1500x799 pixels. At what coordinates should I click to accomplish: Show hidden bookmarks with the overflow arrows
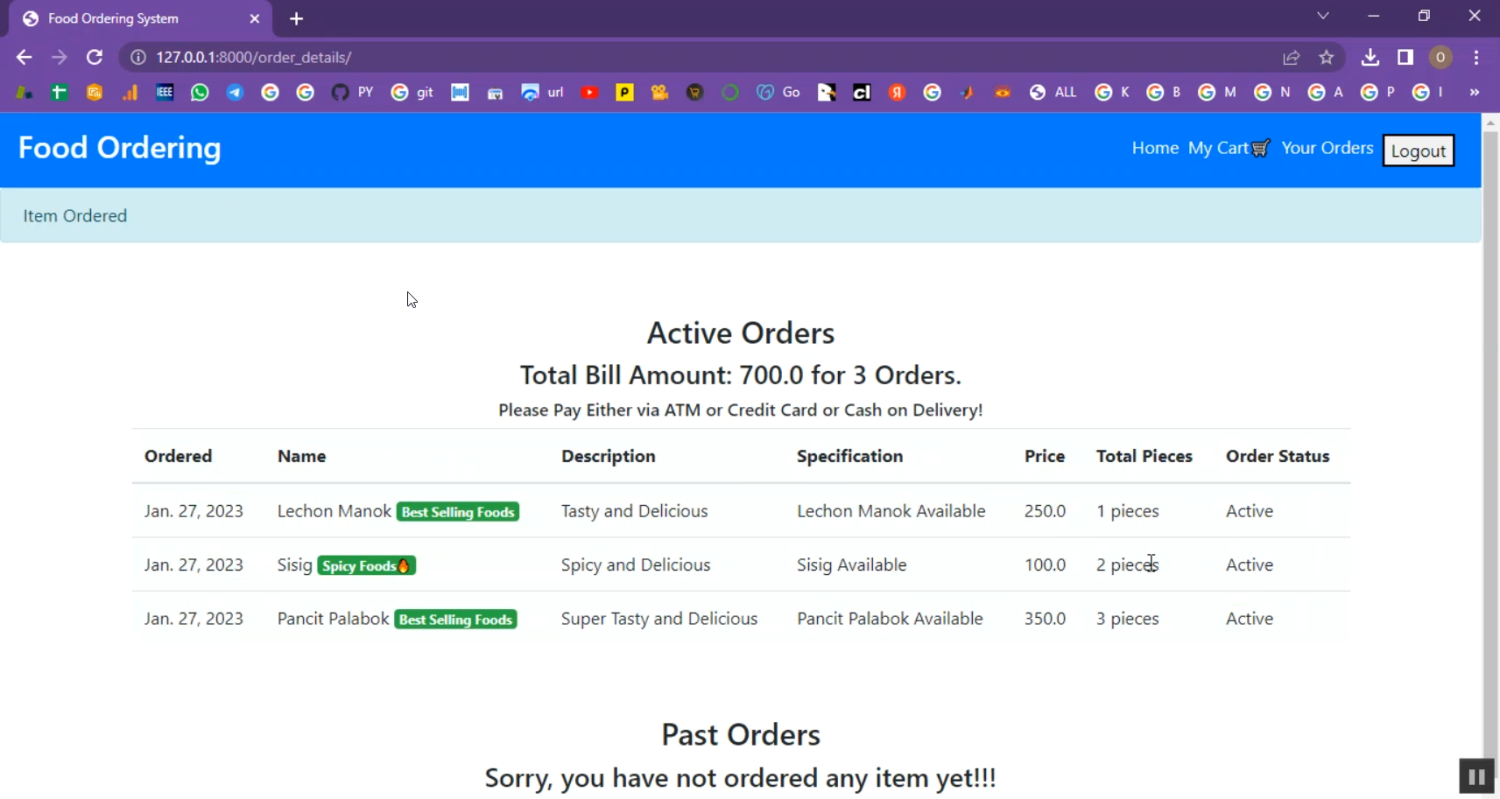pos(1474,92)
